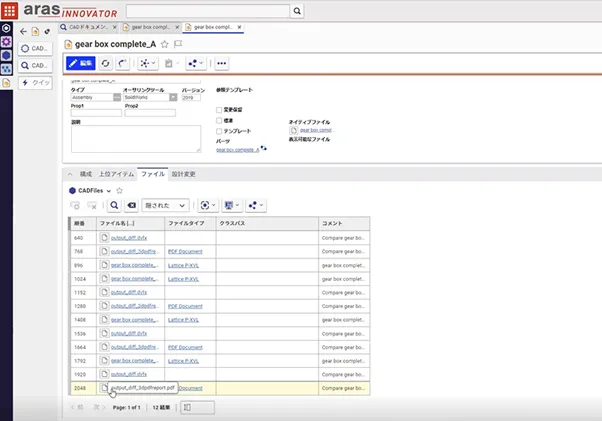Switch to the 構成 tab
Image resolution: width=602 pixels, height=421 pixels.
tap(86, 174)
